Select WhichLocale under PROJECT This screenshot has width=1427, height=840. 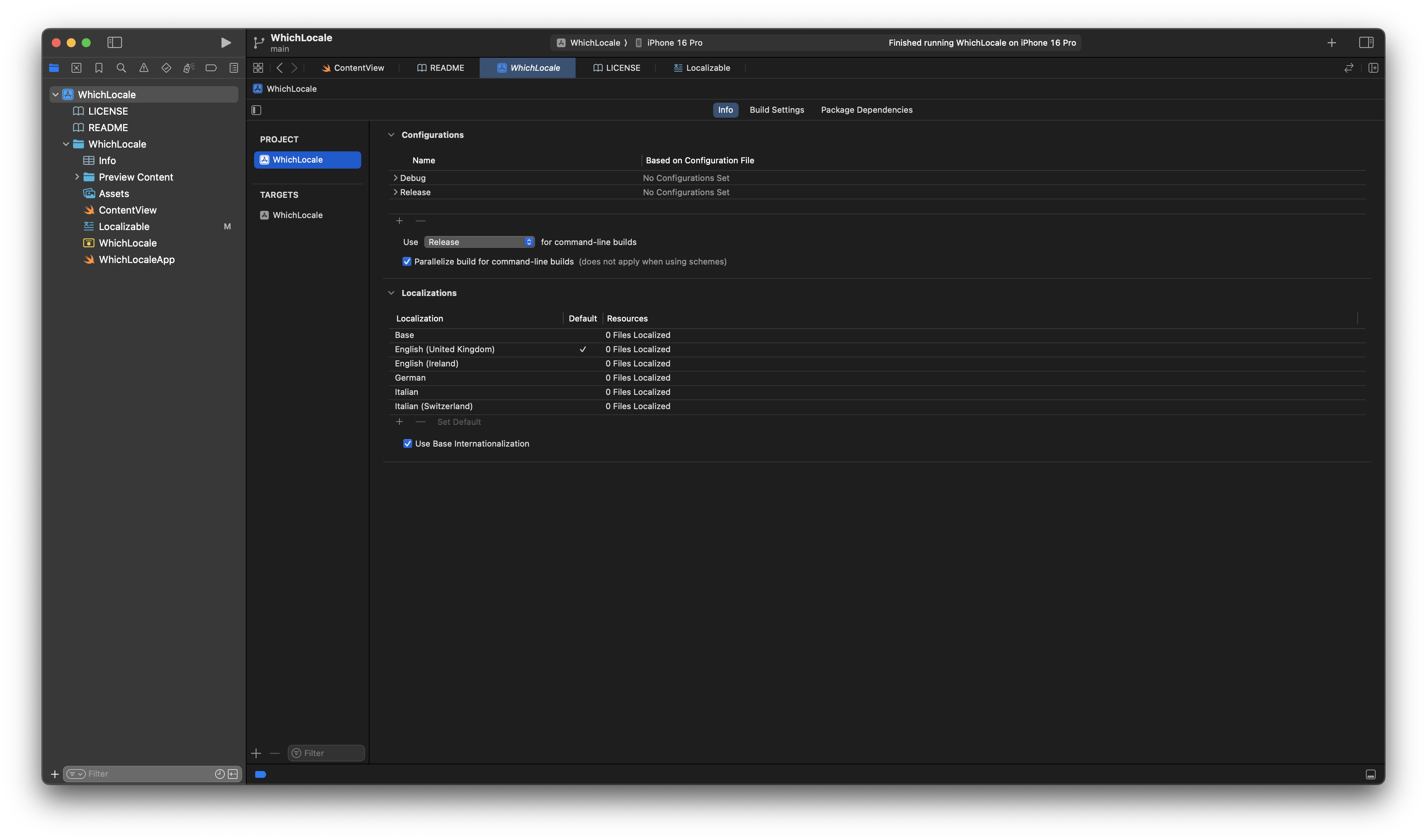click(x=307, y=160)
